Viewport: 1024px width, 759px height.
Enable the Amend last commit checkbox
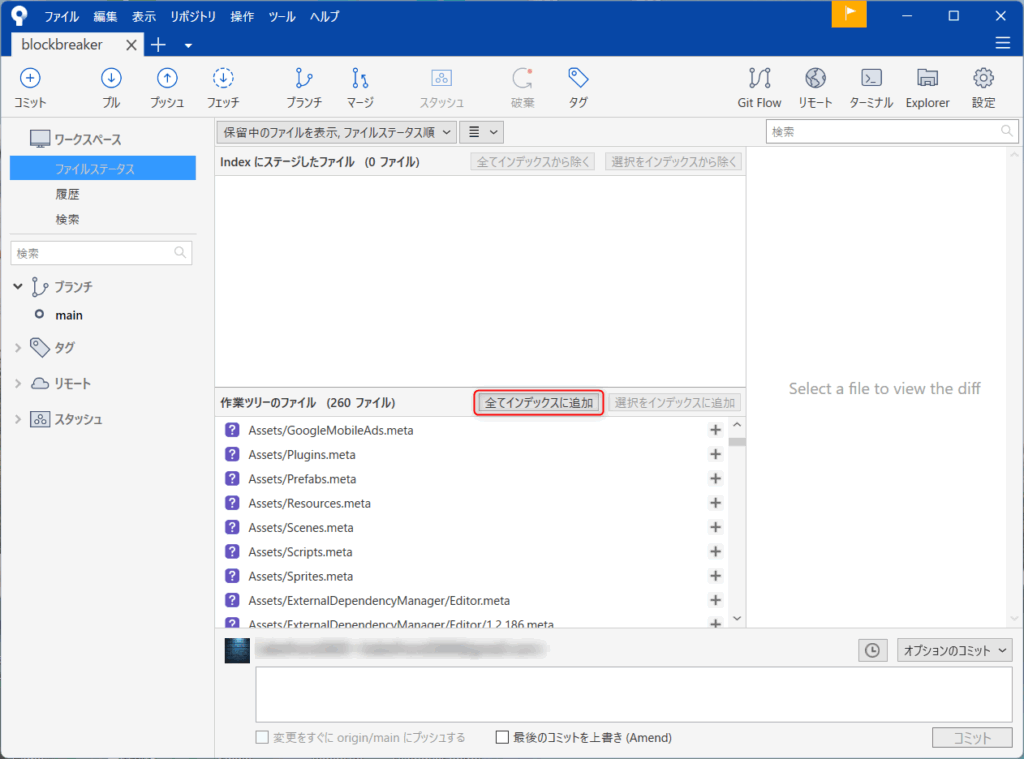pos(503,738)
